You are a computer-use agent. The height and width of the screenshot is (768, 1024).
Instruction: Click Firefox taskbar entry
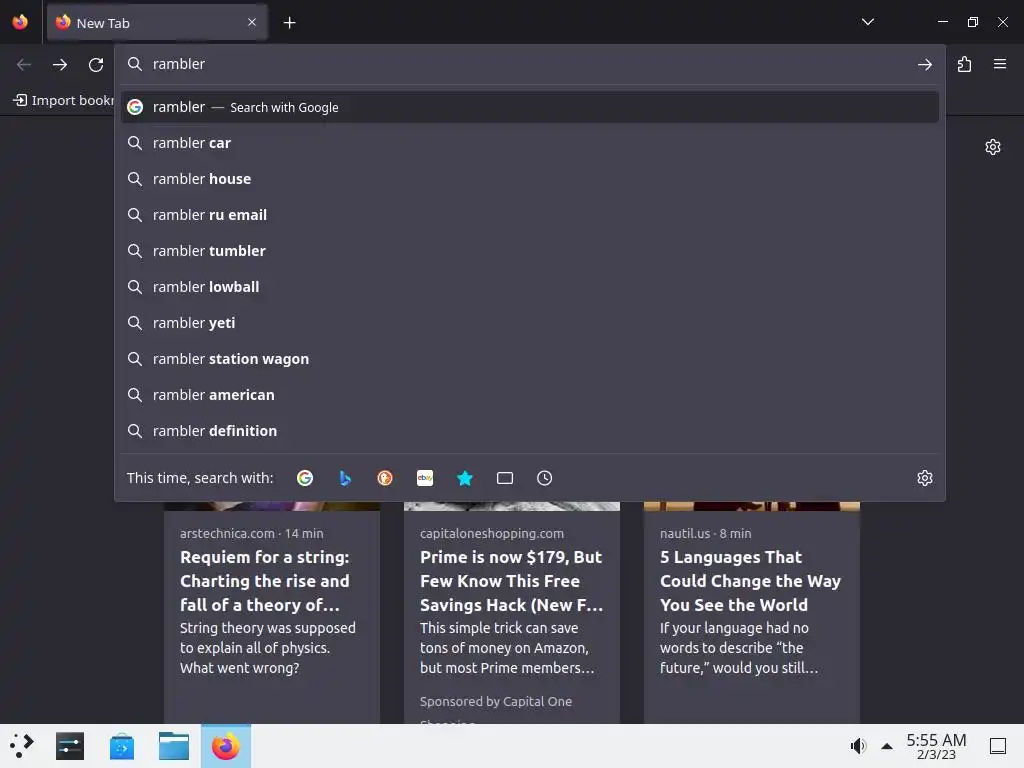point(225,746)
